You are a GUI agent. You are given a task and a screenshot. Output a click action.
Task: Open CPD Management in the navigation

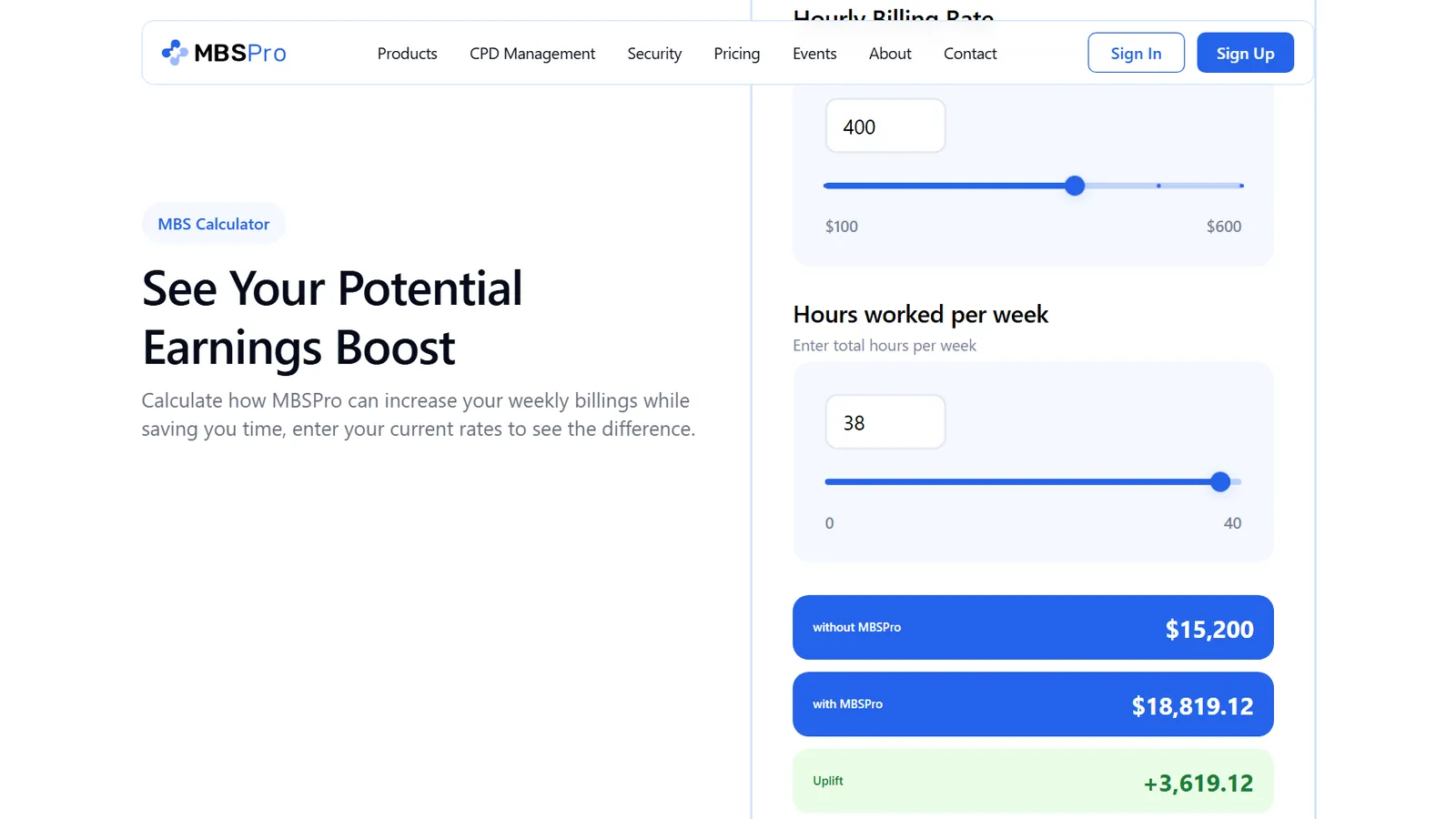532,54
